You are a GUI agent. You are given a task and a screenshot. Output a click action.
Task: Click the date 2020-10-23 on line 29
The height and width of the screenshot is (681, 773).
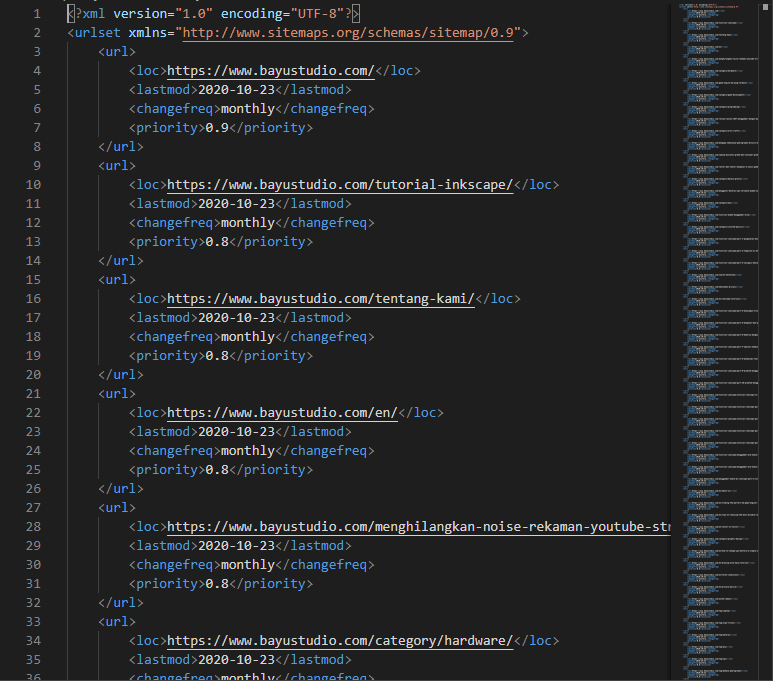(237, 545)
